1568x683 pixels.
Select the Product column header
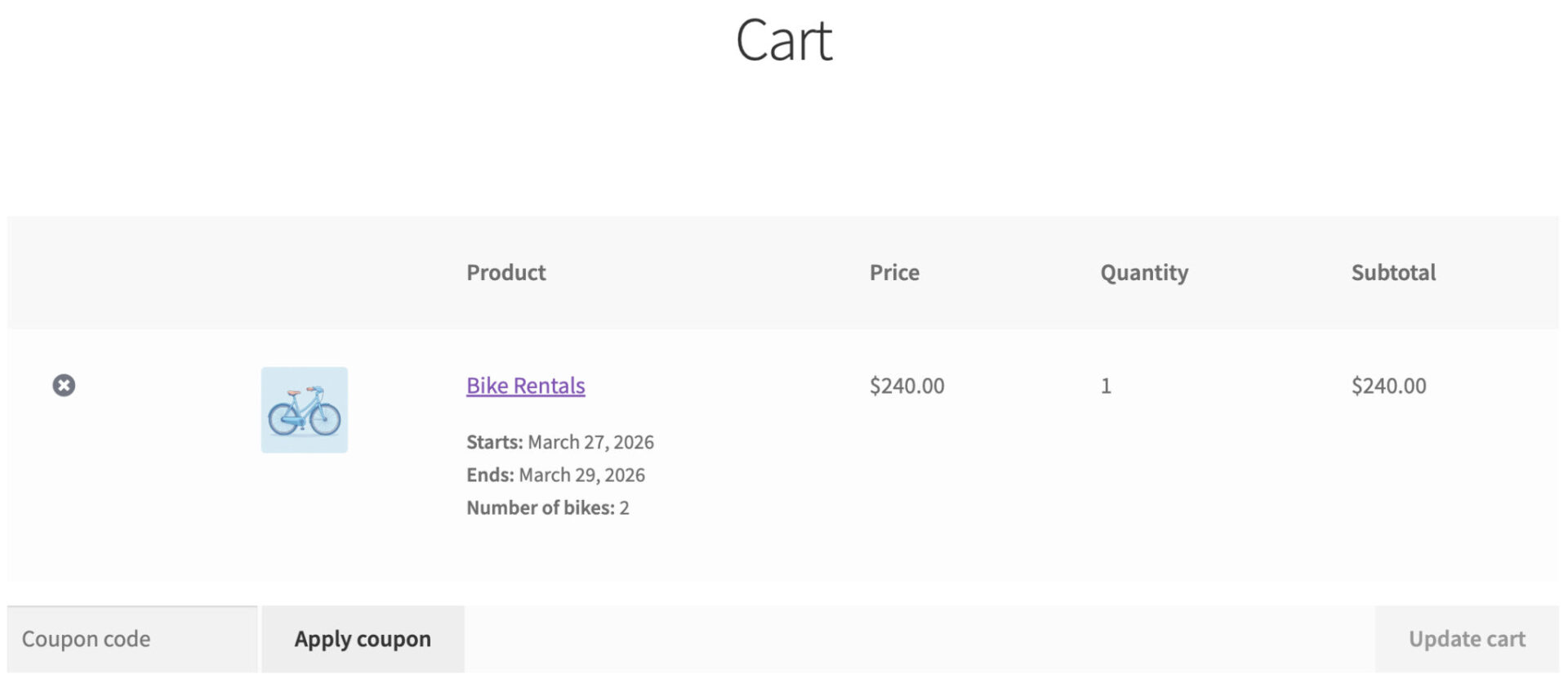coord(506,272)
